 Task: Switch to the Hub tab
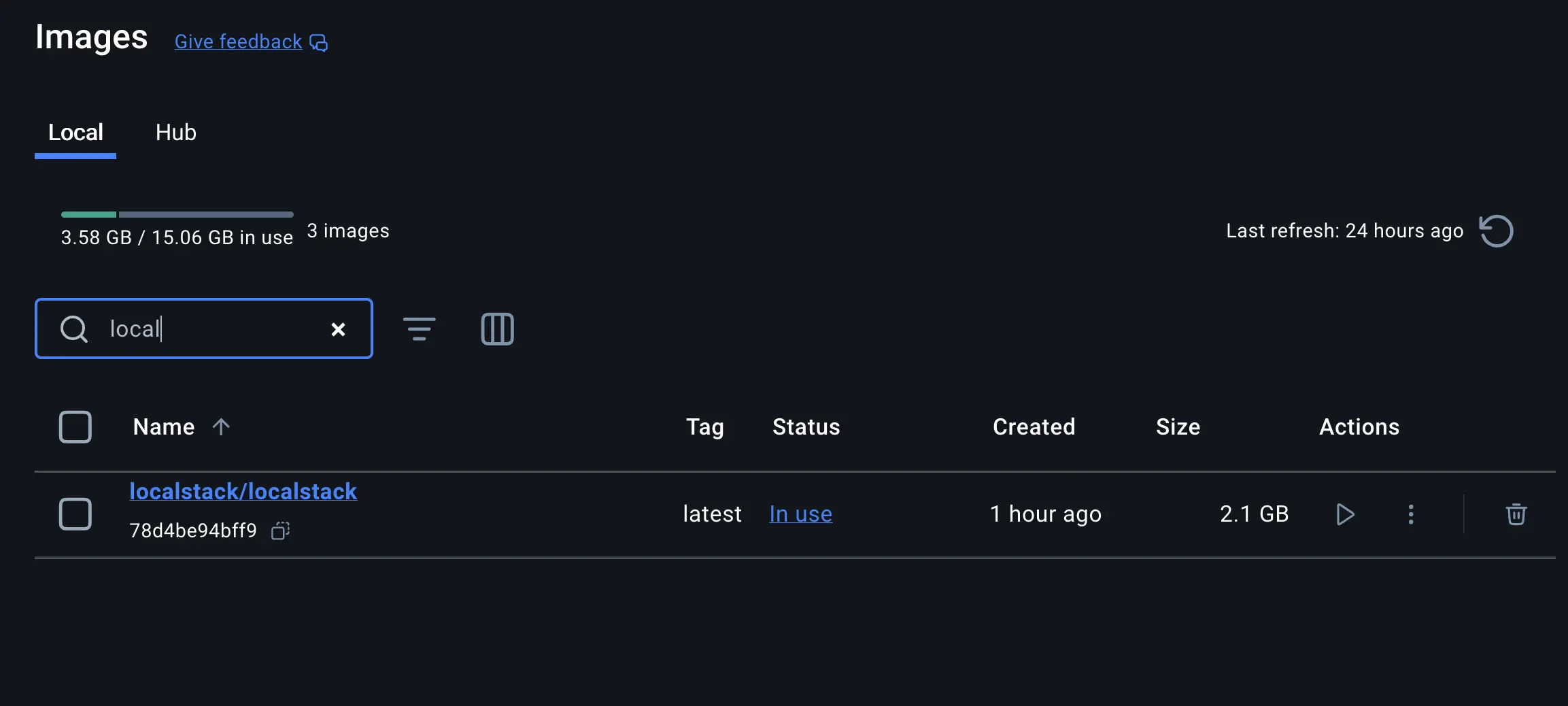175,132
